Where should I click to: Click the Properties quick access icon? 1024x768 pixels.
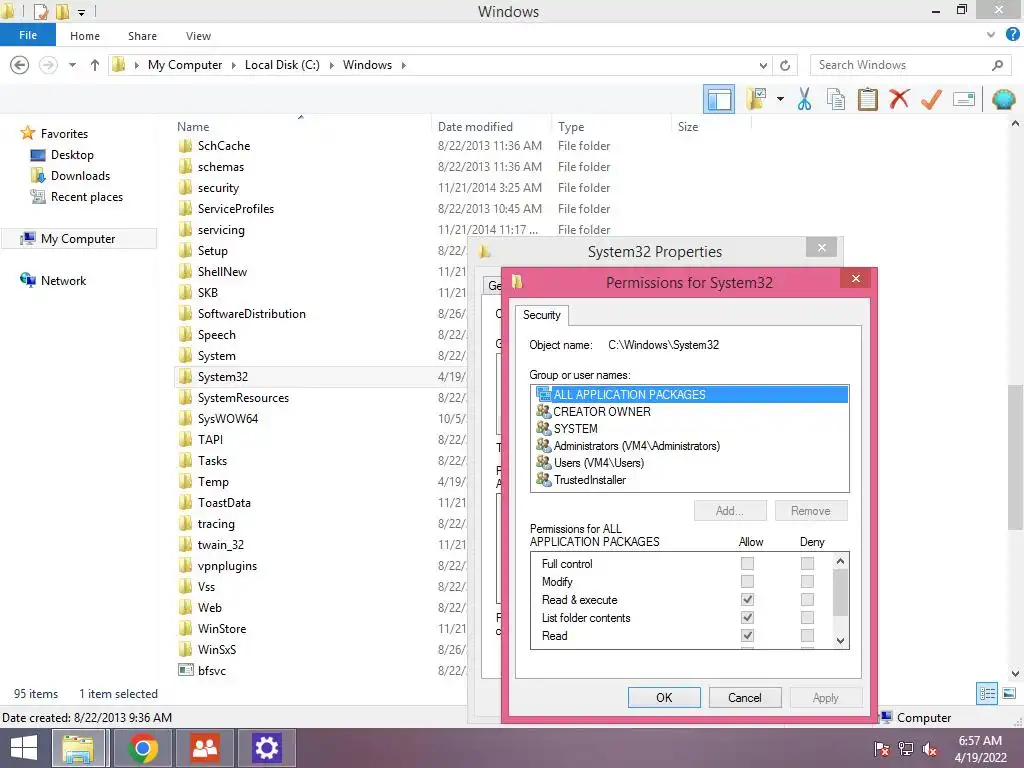click(x=40, y=12)
